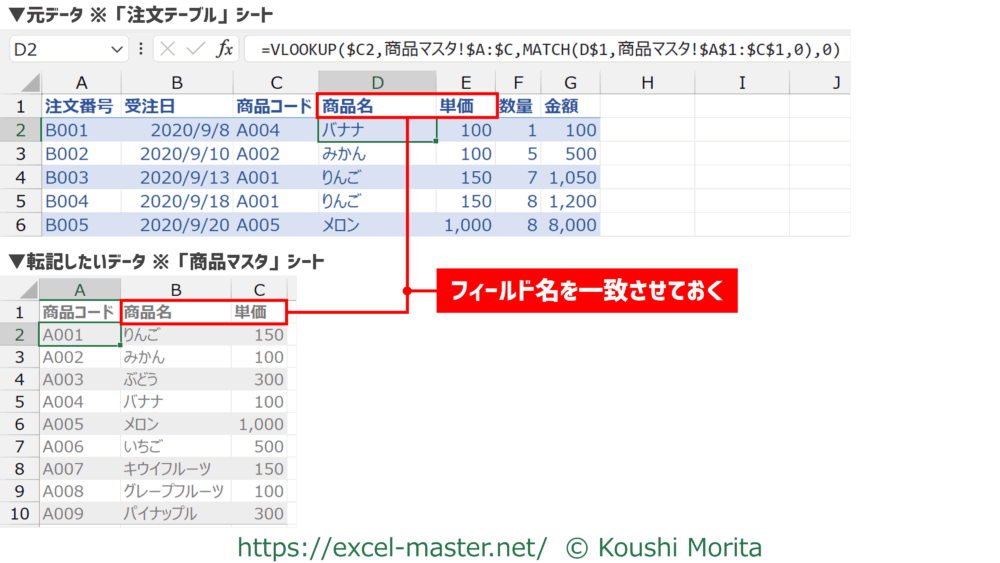Open the Name Box dropdown arrow
Screen dimensions: 1000x563
(118, 49)
